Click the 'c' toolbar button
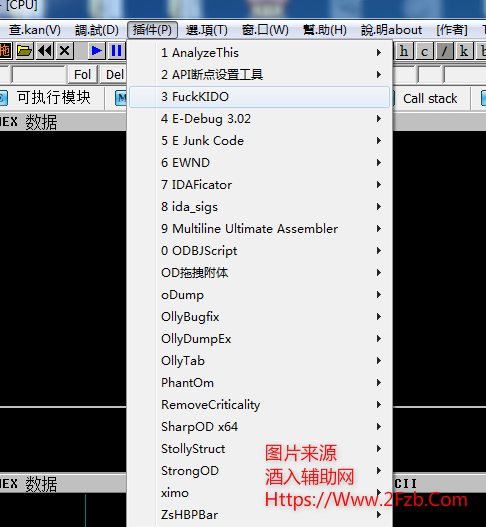486x527 pixels. 424,51
